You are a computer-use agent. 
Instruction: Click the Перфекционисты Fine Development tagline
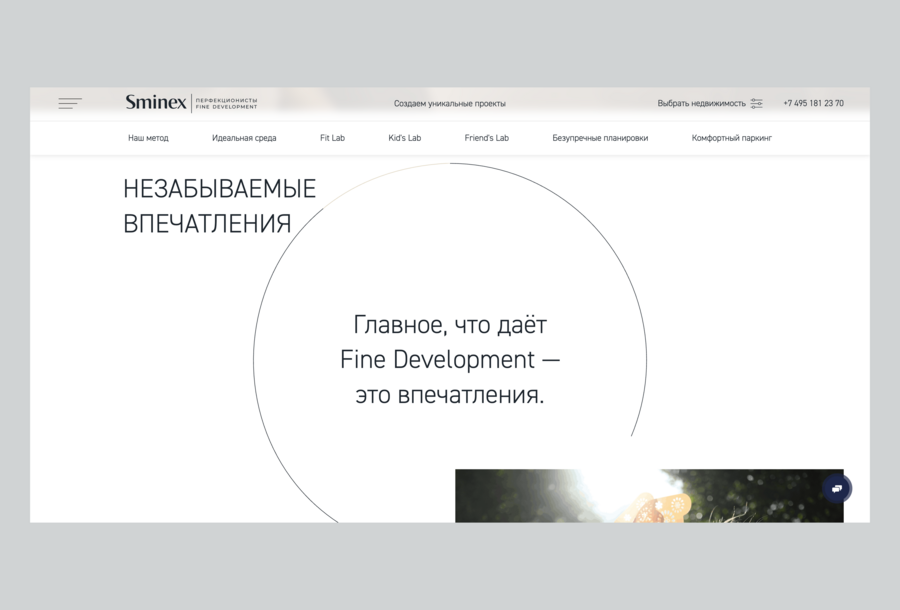[x=226, y=103]
